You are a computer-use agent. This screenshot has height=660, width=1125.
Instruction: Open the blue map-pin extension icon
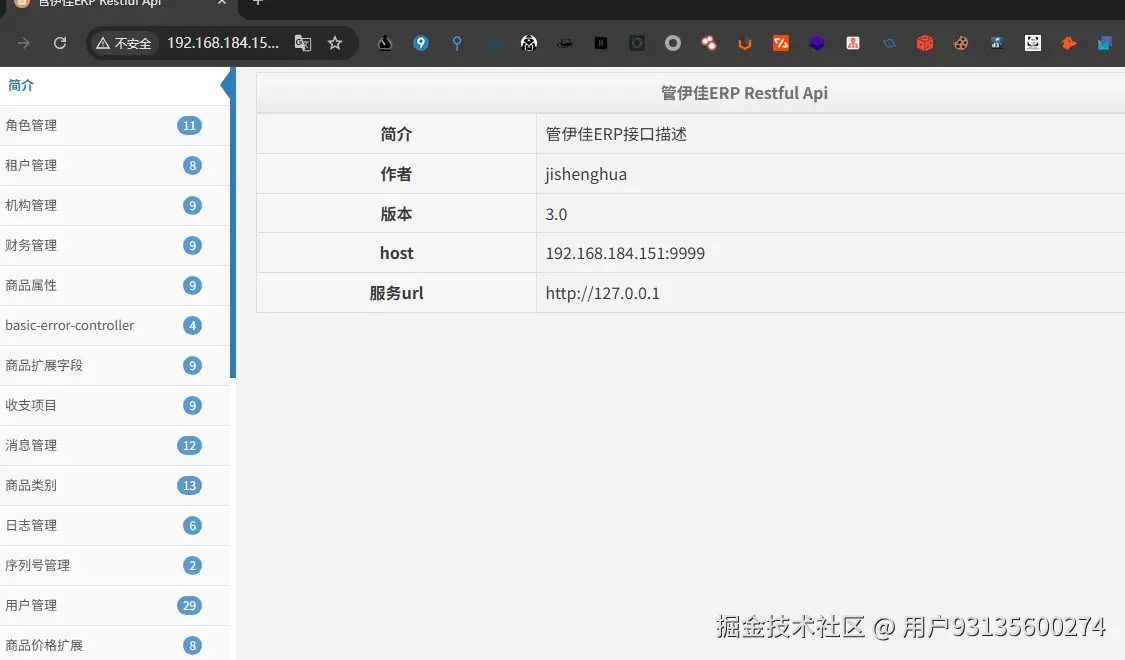pyautogui.click(x=421, y=43)
